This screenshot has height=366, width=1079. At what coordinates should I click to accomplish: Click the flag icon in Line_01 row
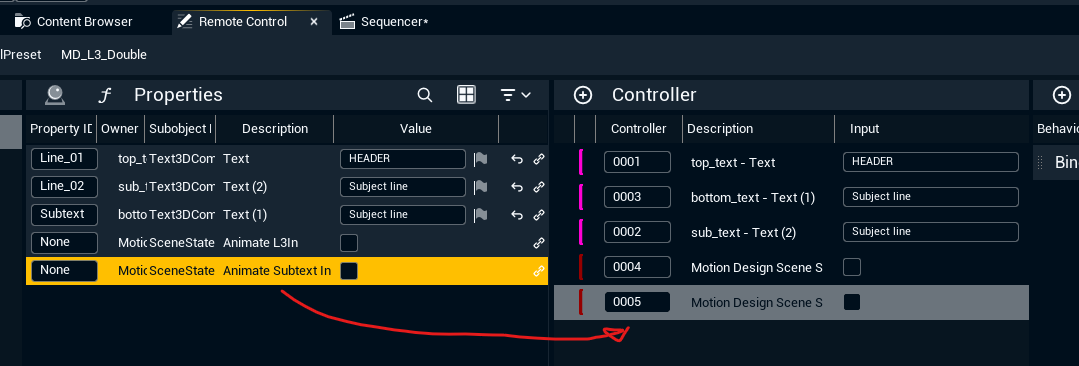pos(480,159)
